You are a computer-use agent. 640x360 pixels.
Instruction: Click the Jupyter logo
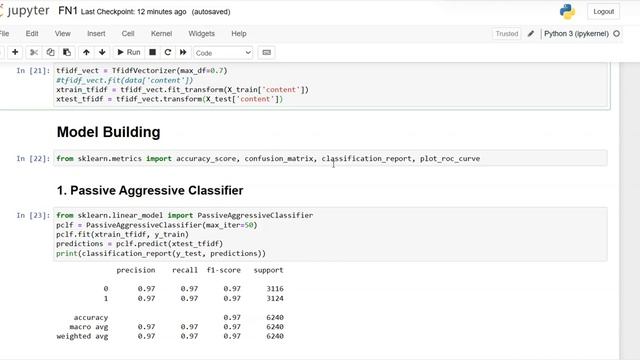point(24,11)
